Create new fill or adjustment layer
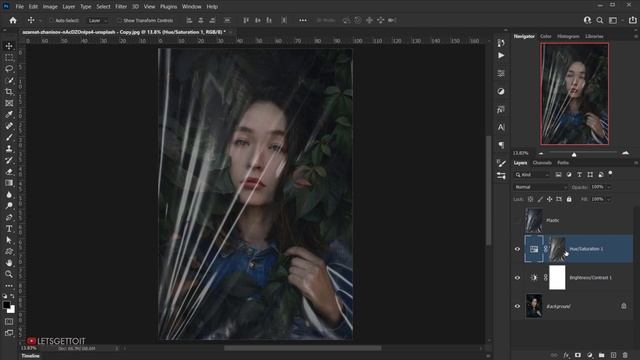The height and width of the screenshot is (360, 640). pos(590,355)
